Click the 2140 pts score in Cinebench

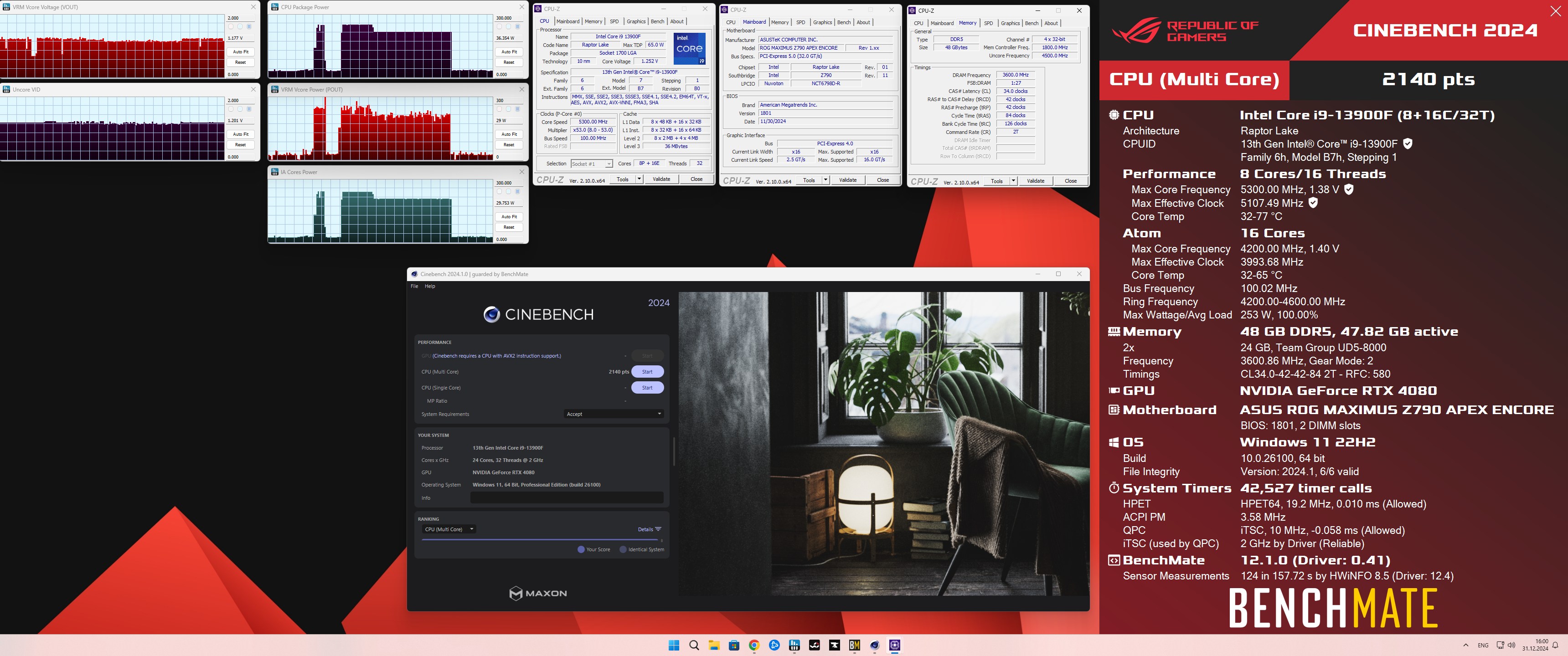pos(619,372)
